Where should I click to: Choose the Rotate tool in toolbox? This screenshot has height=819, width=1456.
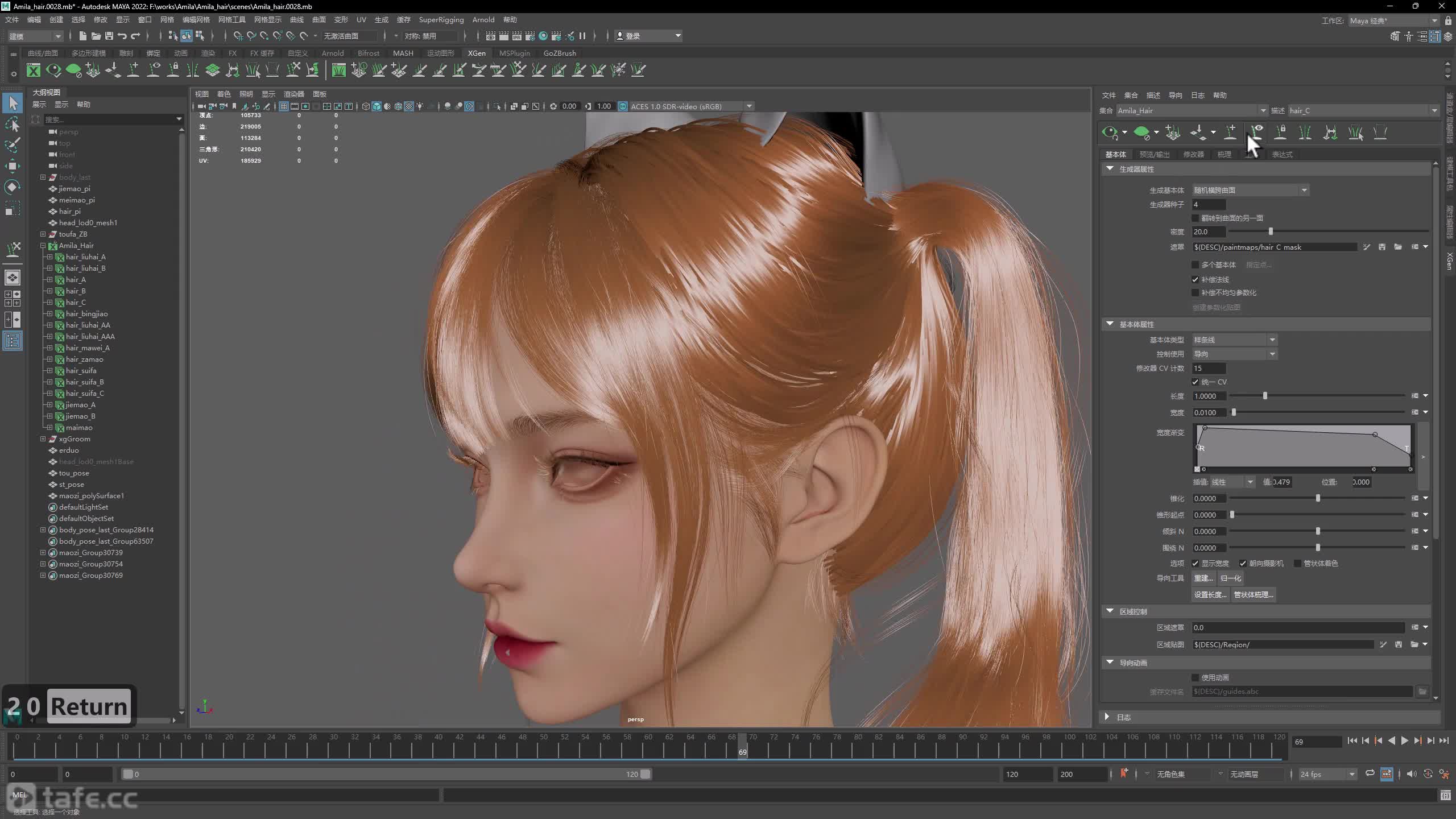coord(13,187)
